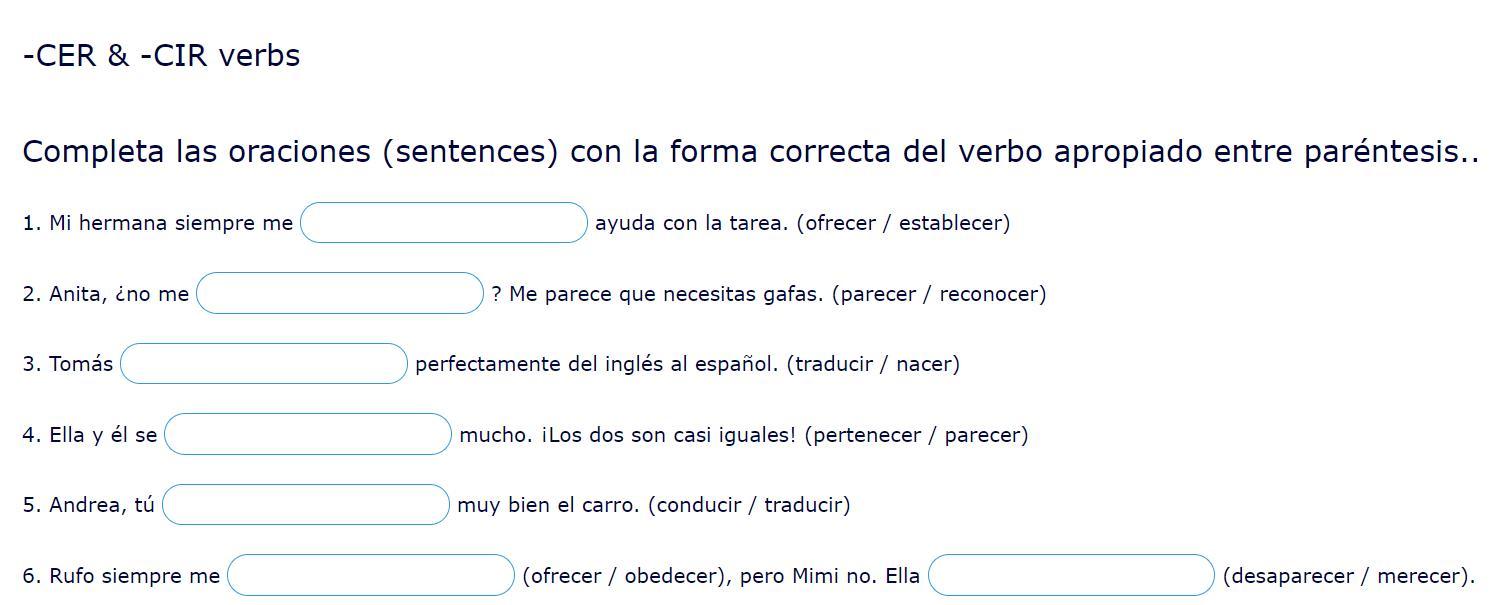
Task: Click the answer box after 'Tomás'
Action: tap(264, 364)
